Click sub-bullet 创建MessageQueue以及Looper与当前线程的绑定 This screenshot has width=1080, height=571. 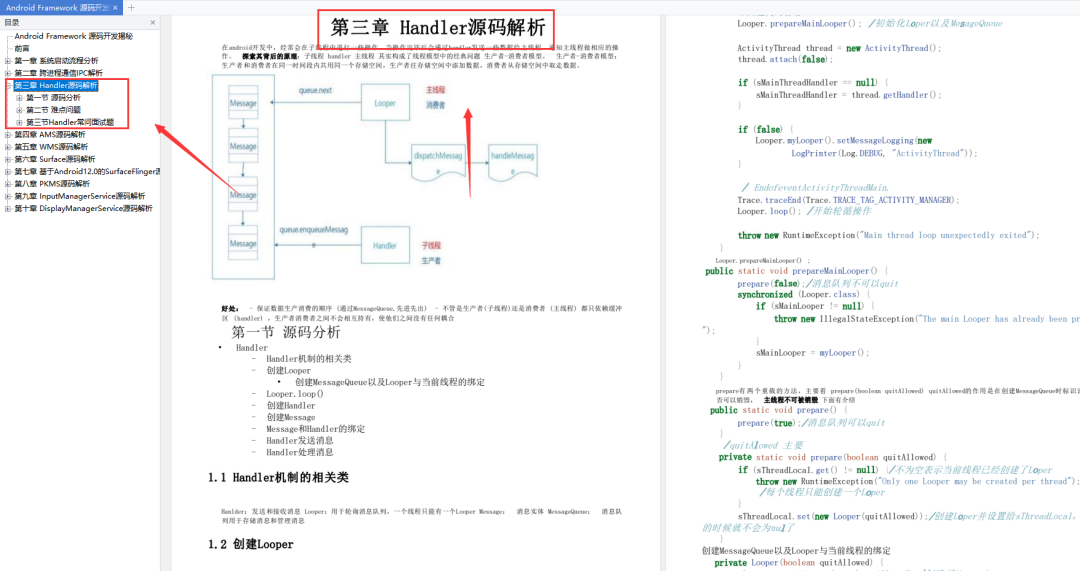[390, 382]
